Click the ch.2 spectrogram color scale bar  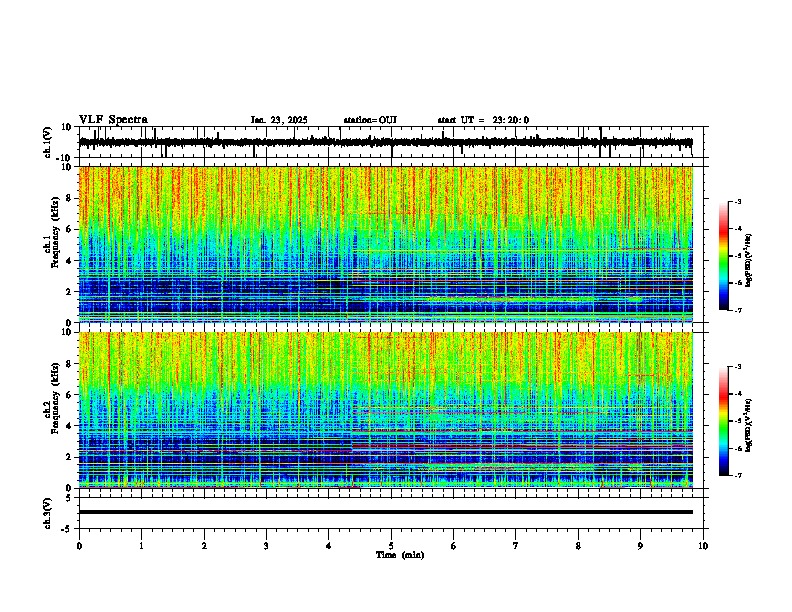(x=724, y=421)
